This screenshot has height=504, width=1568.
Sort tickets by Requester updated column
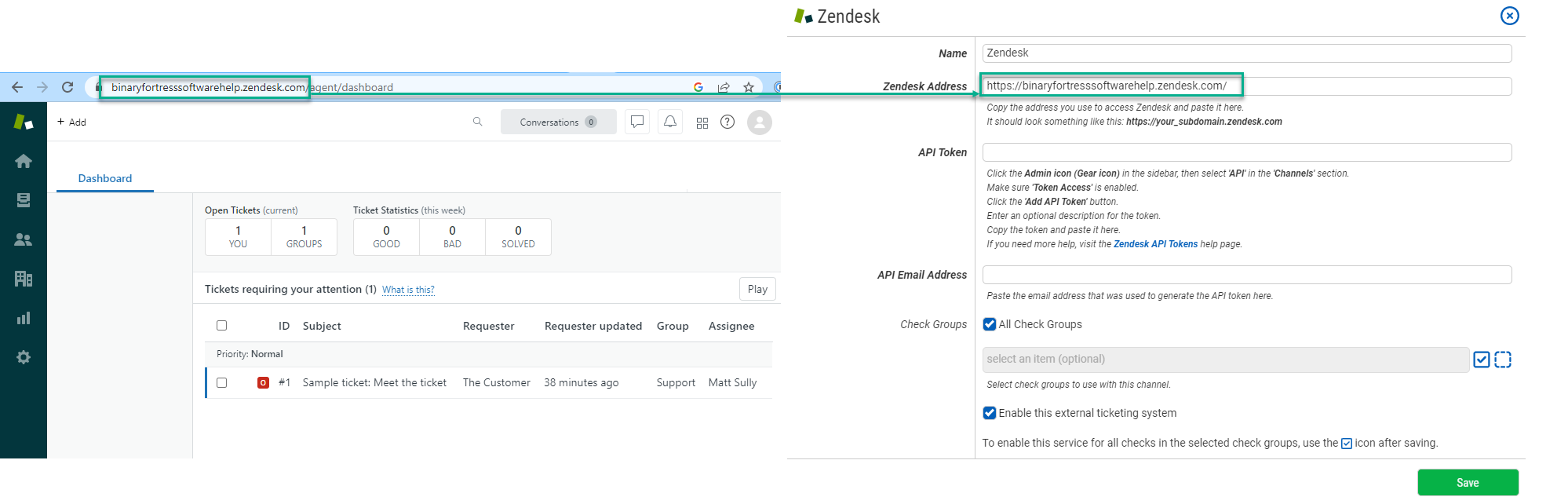click(593, 326)
